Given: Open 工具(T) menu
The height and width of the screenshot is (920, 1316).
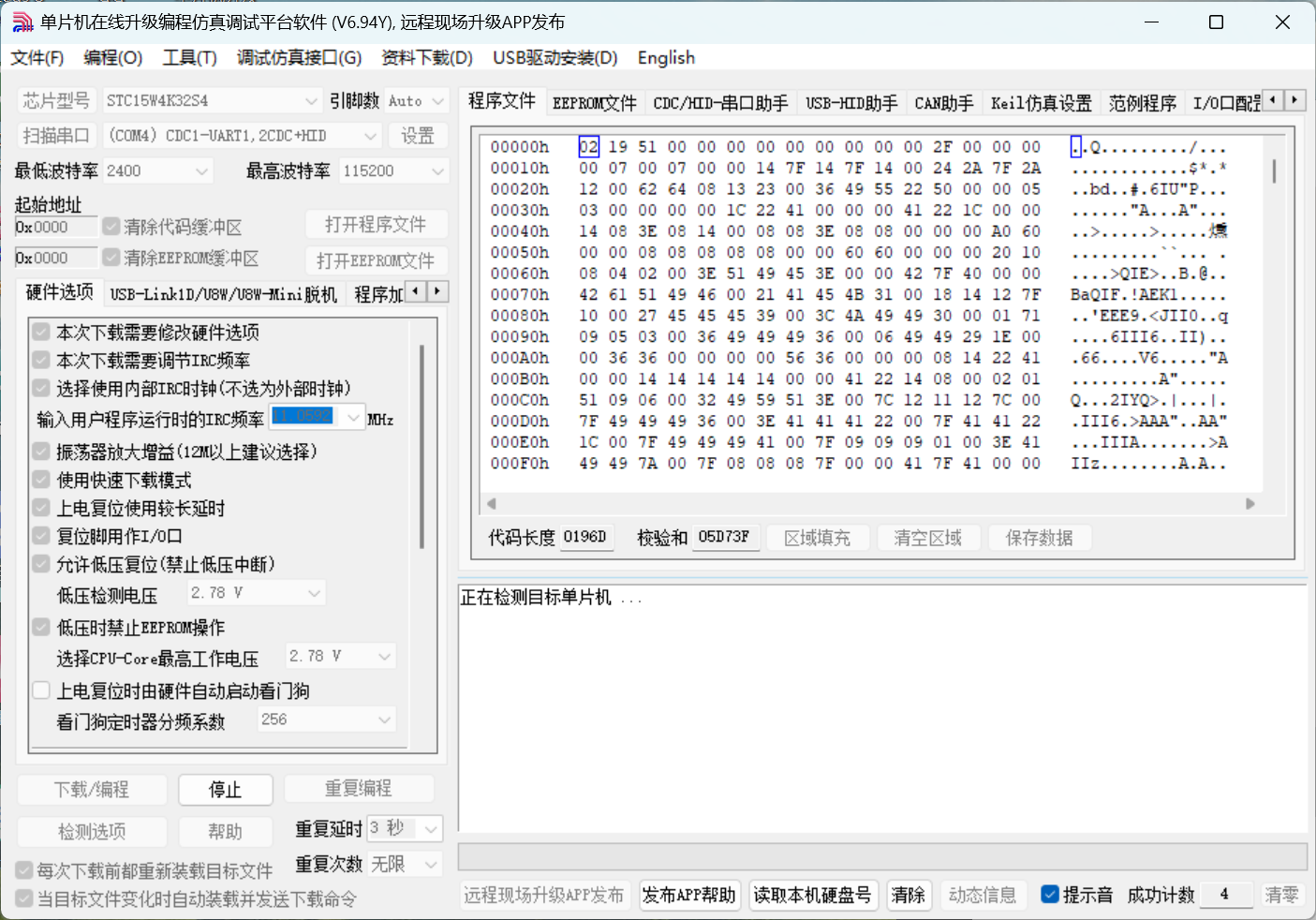Looking at the screenshot, I should (x=190, y=58).
